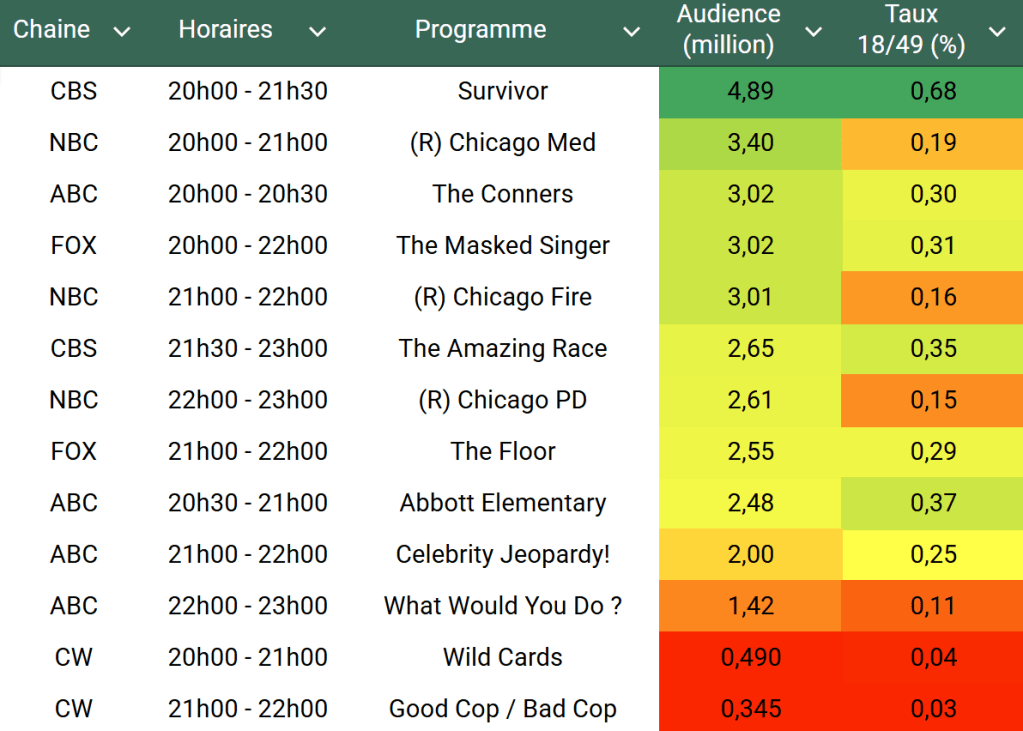Click The Masked Singer cell

(503, 245)
